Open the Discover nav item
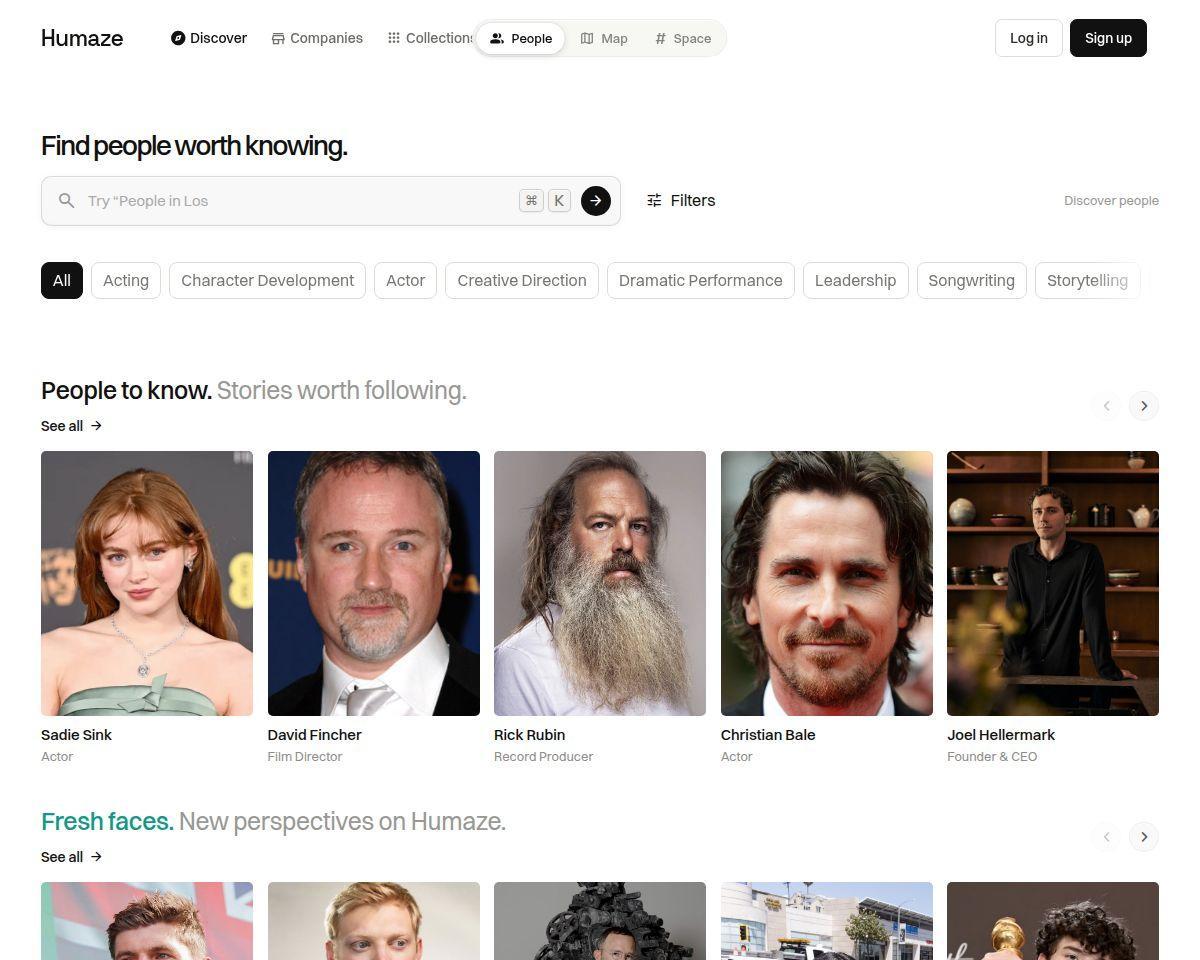Screen dimensions: 1200x960 coord(209,38)
